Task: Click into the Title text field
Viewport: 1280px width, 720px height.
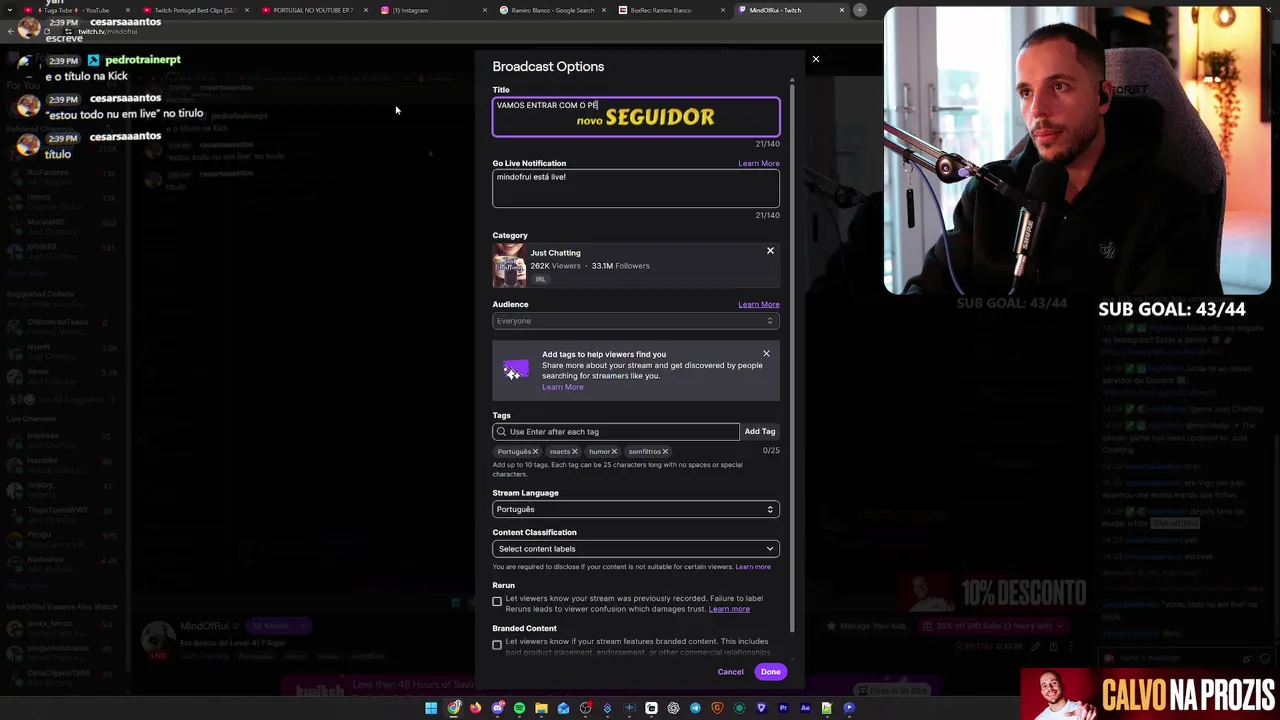Action: pyautogui.click(x=635, y=116)
